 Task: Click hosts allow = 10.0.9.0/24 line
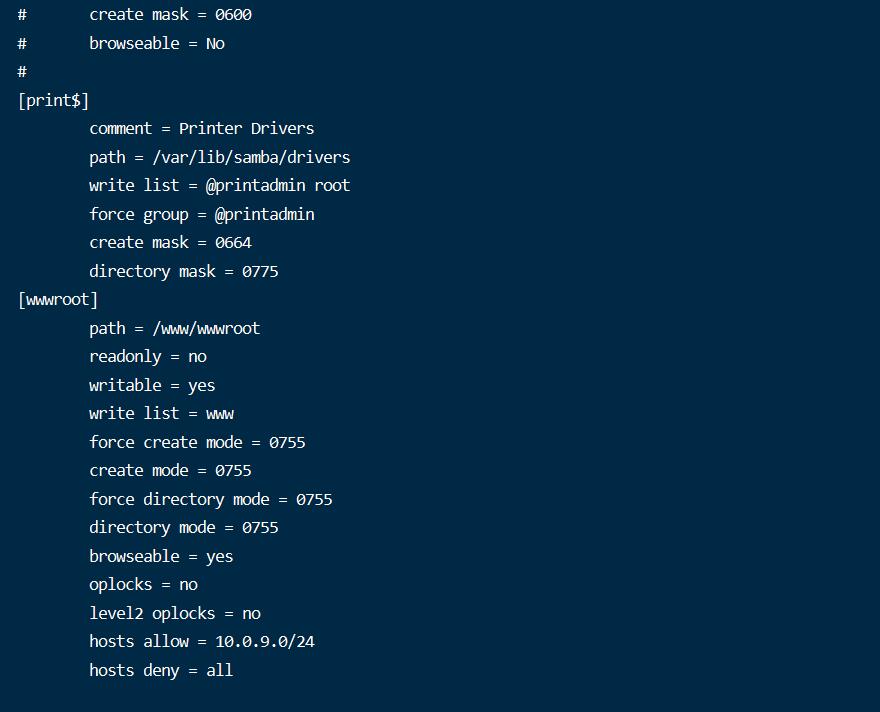pyautogui.click(x=201, y=641)
